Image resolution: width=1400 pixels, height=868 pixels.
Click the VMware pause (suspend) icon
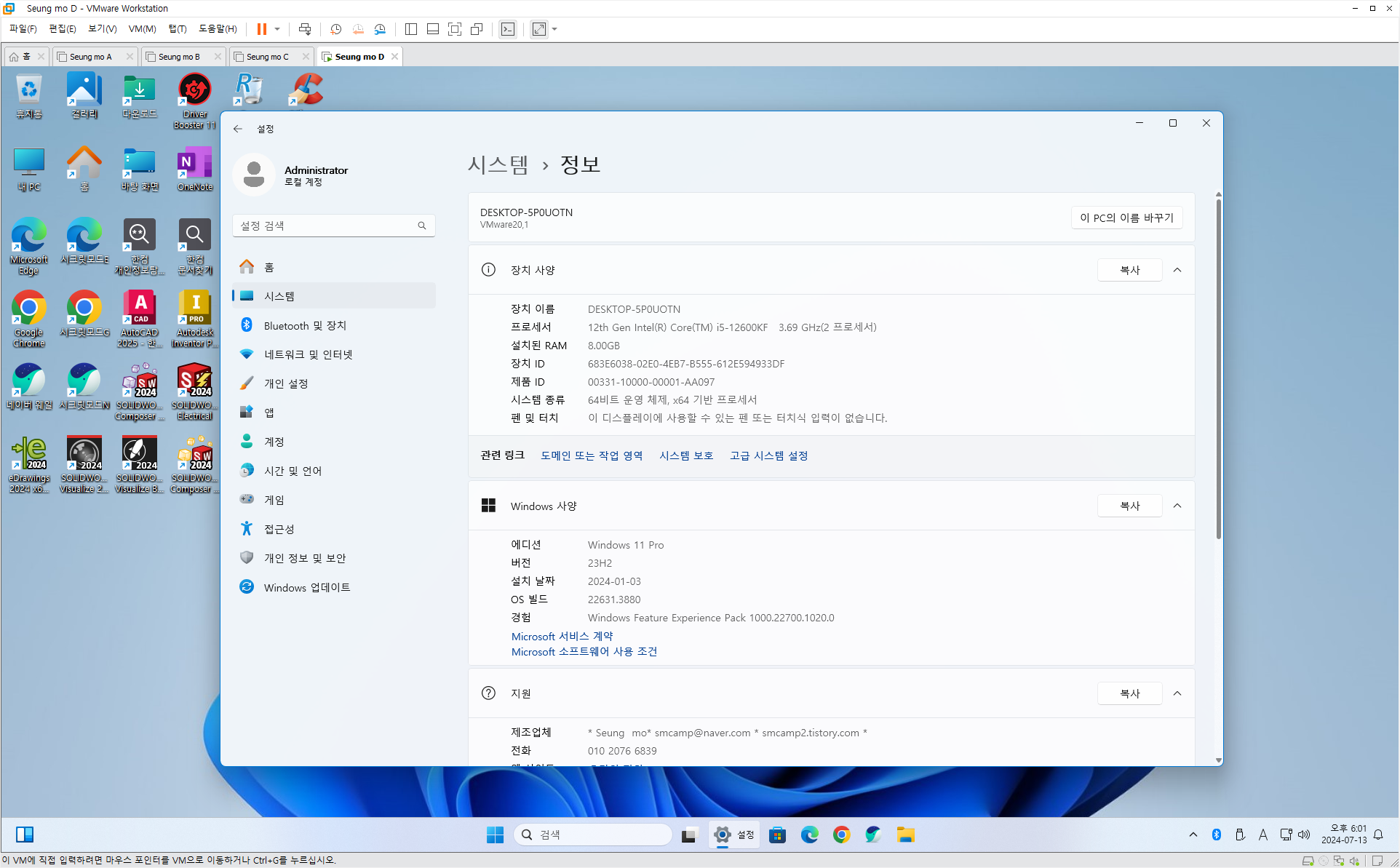[x=261, y=29]
